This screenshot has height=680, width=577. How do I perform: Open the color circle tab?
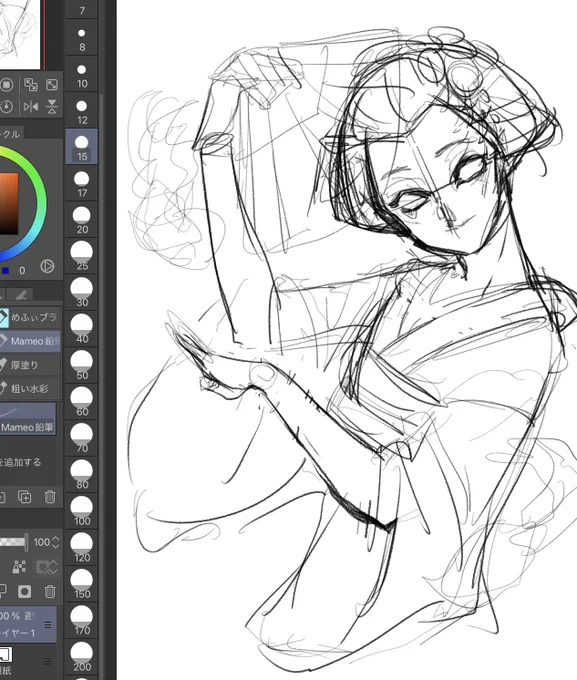tap(11, 134)
